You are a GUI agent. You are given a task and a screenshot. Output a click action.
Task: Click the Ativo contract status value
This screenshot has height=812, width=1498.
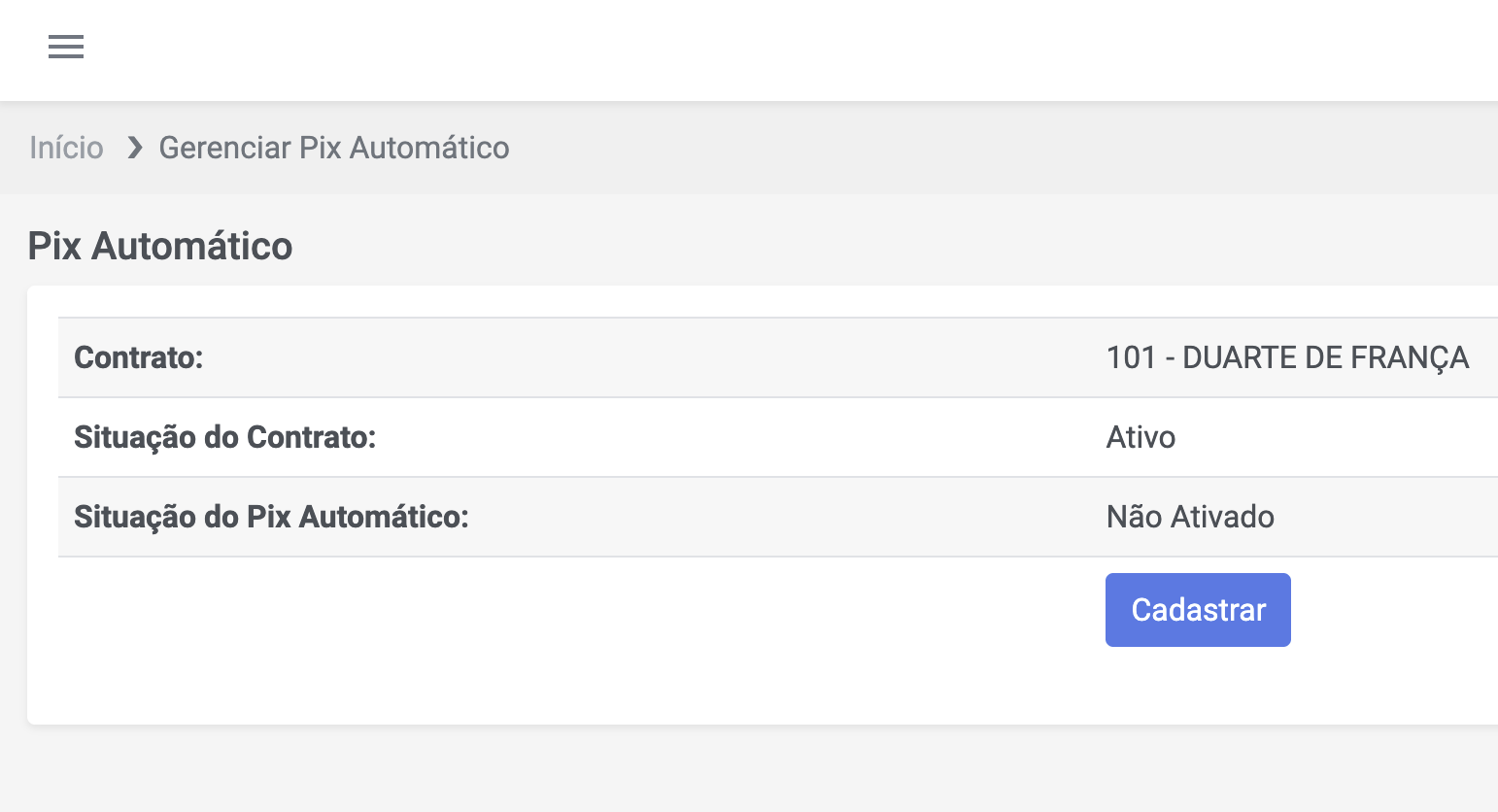point(1141,437)
